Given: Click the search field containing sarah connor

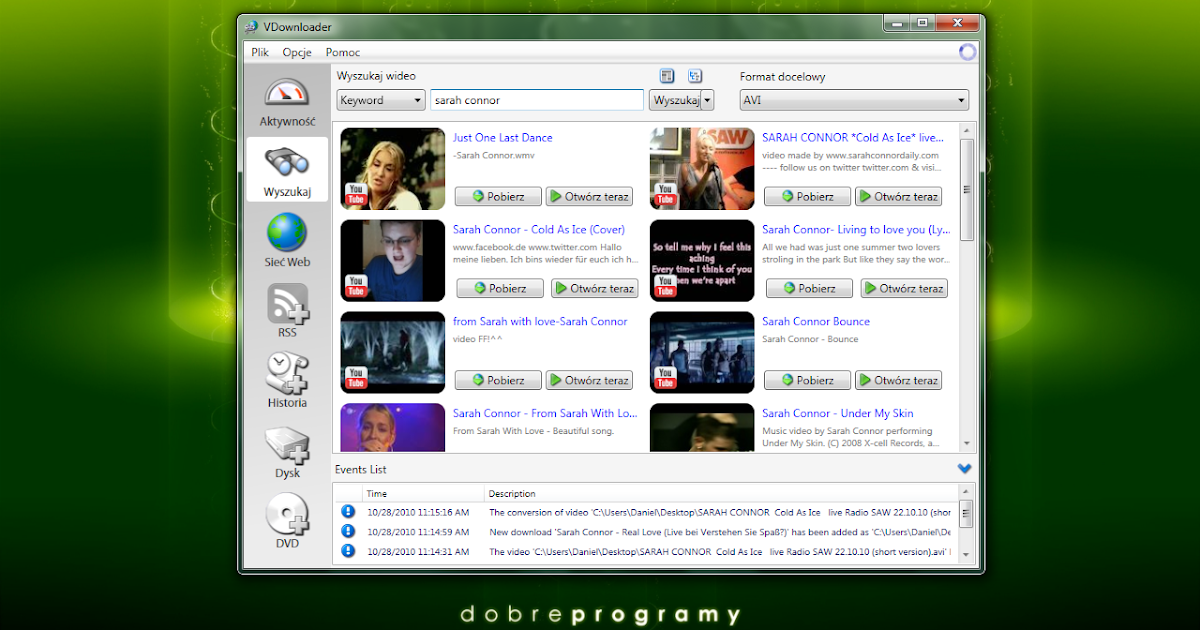Looking at the screenshot, I should pos(537,100).
